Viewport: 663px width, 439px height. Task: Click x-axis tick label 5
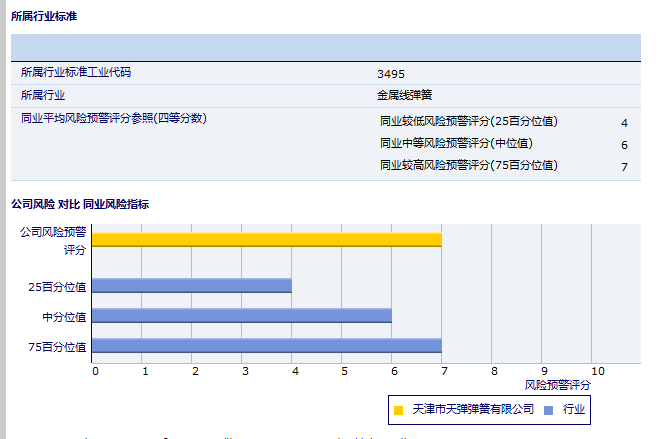click(x=345, y=371)
